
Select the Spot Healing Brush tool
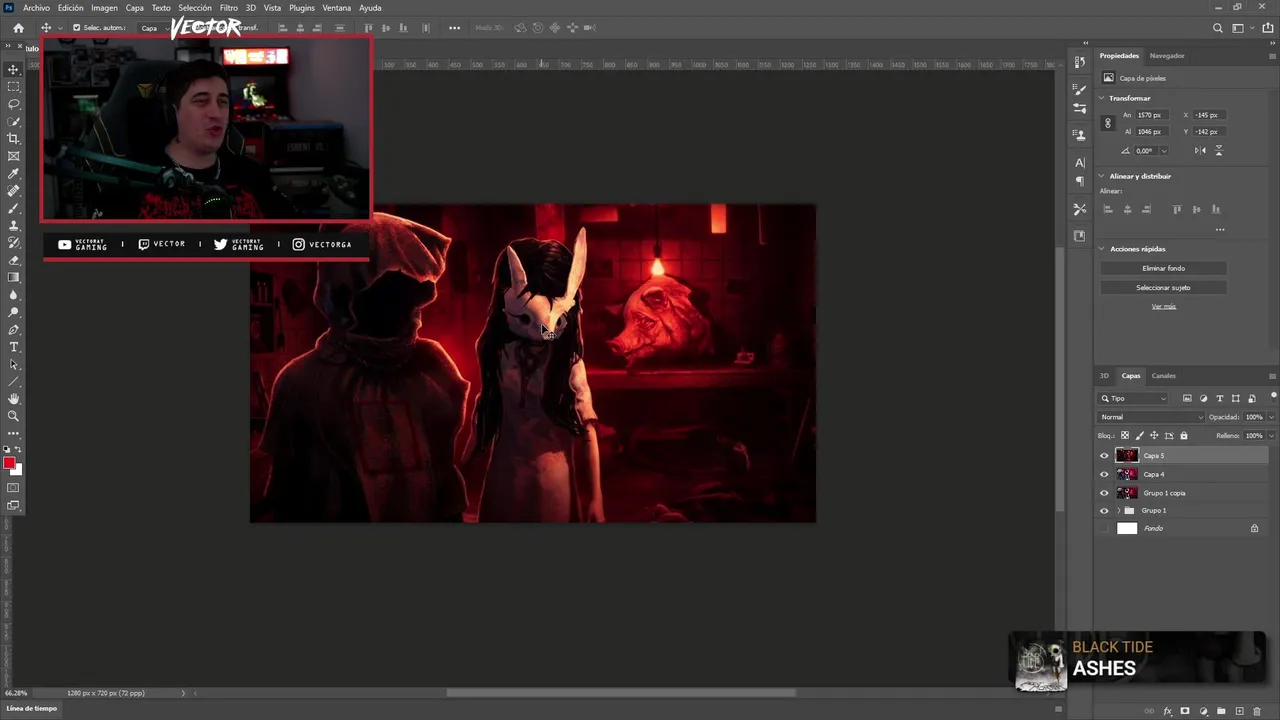[13, 191]
